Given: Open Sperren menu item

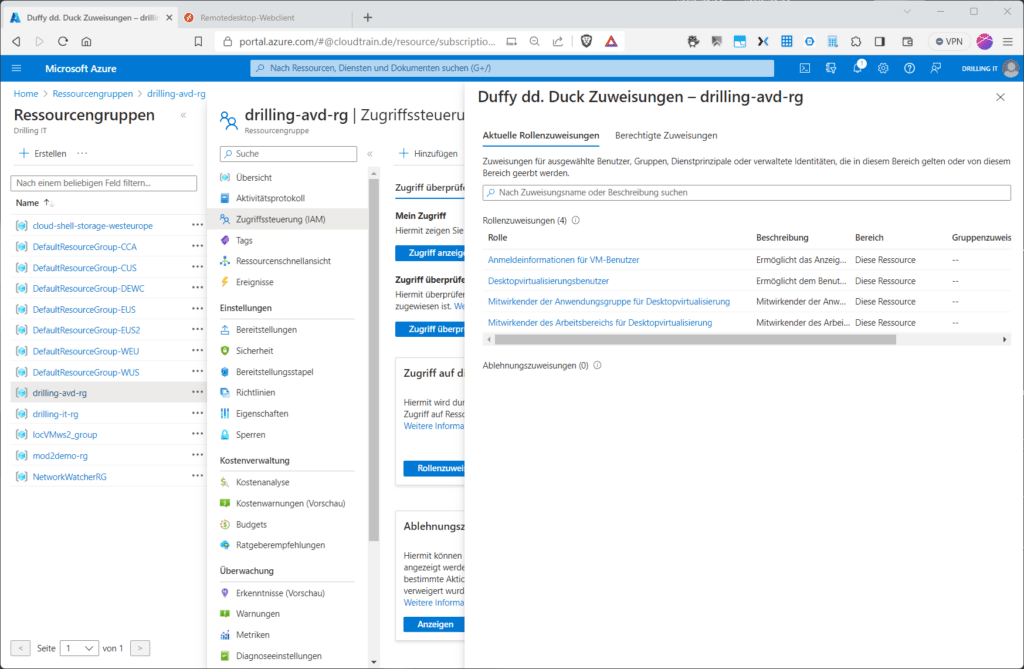Looking at the screenshot, I should 251,434.
